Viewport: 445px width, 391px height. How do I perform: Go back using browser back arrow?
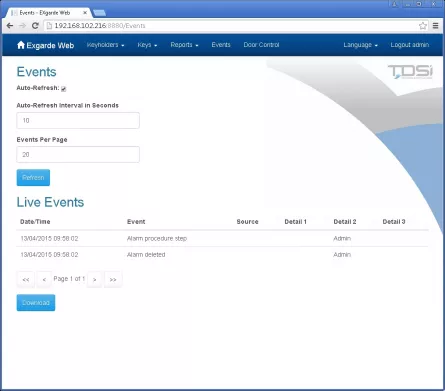tap(10, 26)
